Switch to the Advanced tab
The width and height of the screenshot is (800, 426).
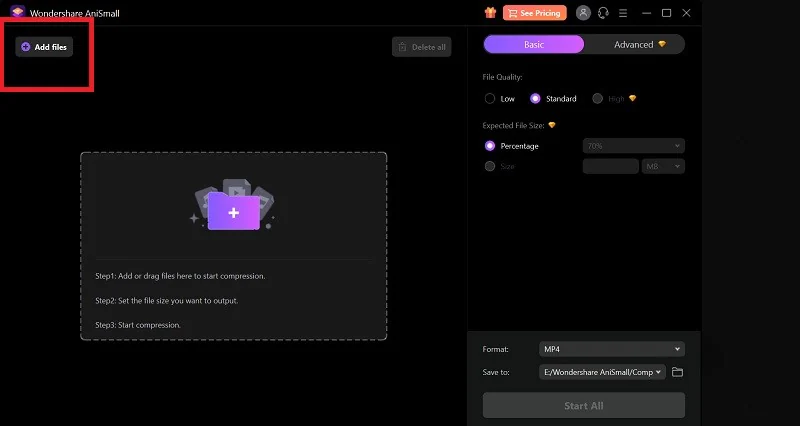634,44
